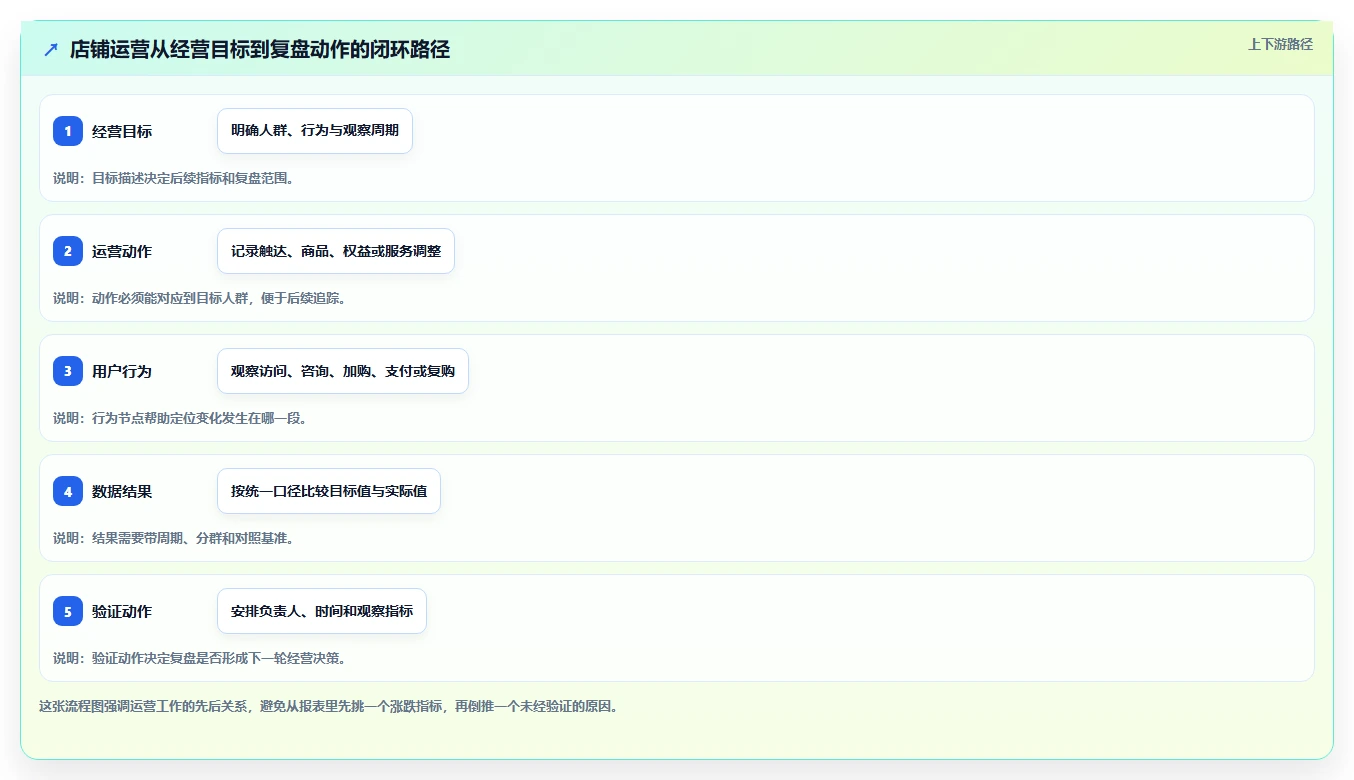Click the 数据结果 step label
The image size is (1354, 780).
122,491
